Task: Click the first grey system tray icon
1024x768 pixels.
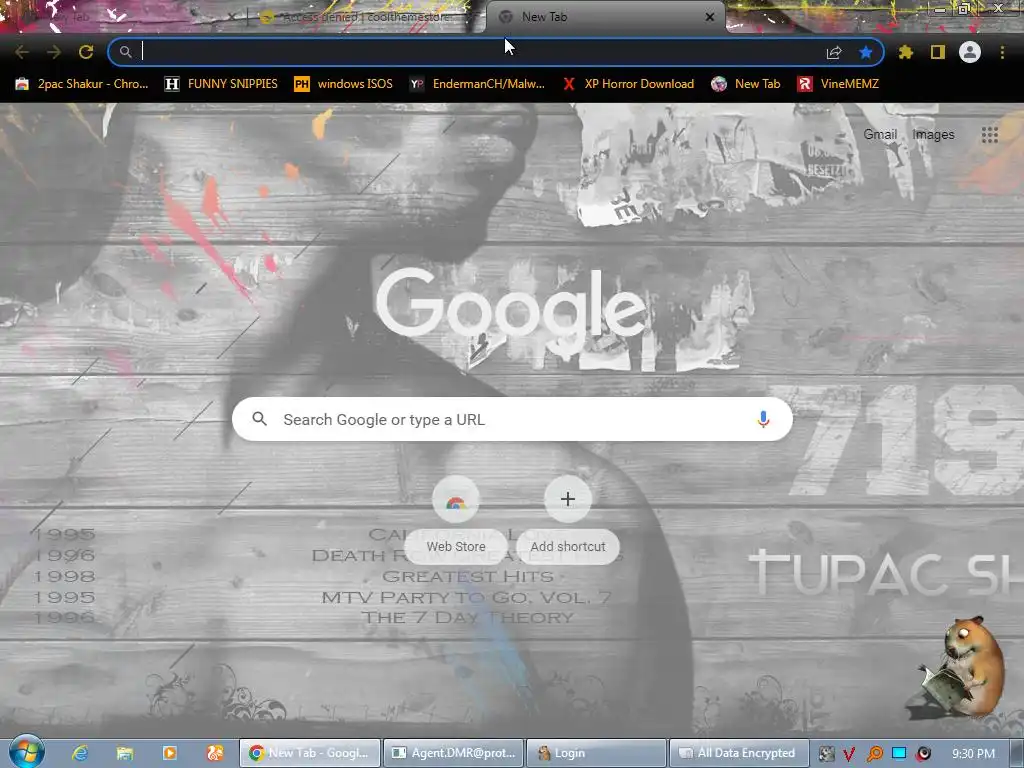Action: (826, 754)
